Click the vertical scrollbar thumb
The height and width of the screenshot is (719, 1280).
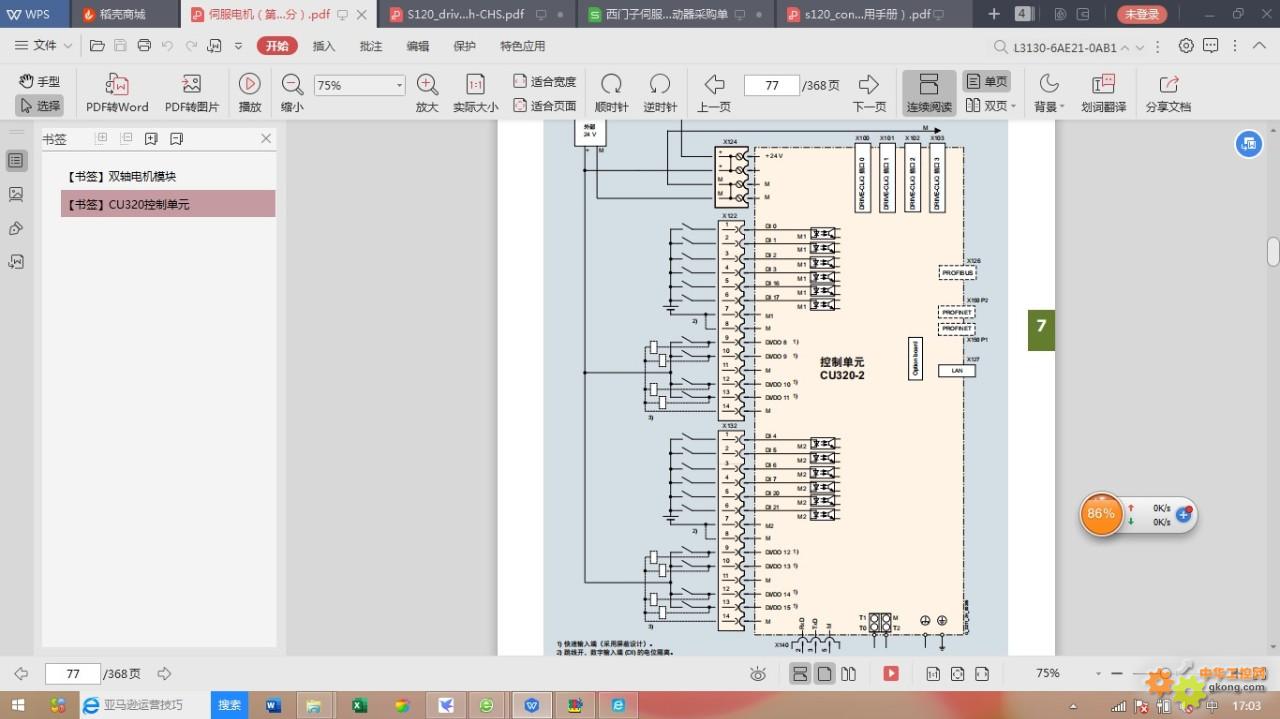(1273, 251)
